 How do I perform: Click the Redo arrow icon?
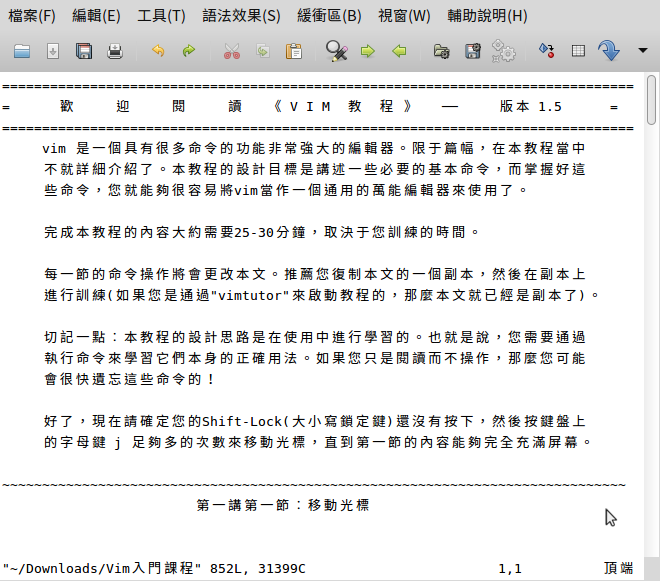[189, 51]
